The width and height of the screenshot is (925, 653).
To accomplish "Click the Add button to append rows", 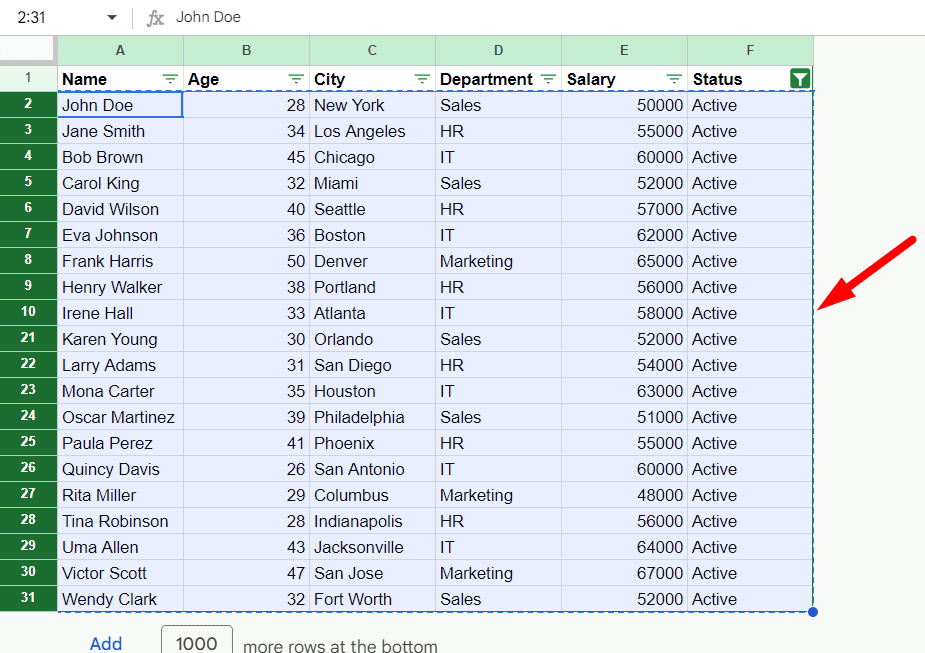I will pos(105,644).
